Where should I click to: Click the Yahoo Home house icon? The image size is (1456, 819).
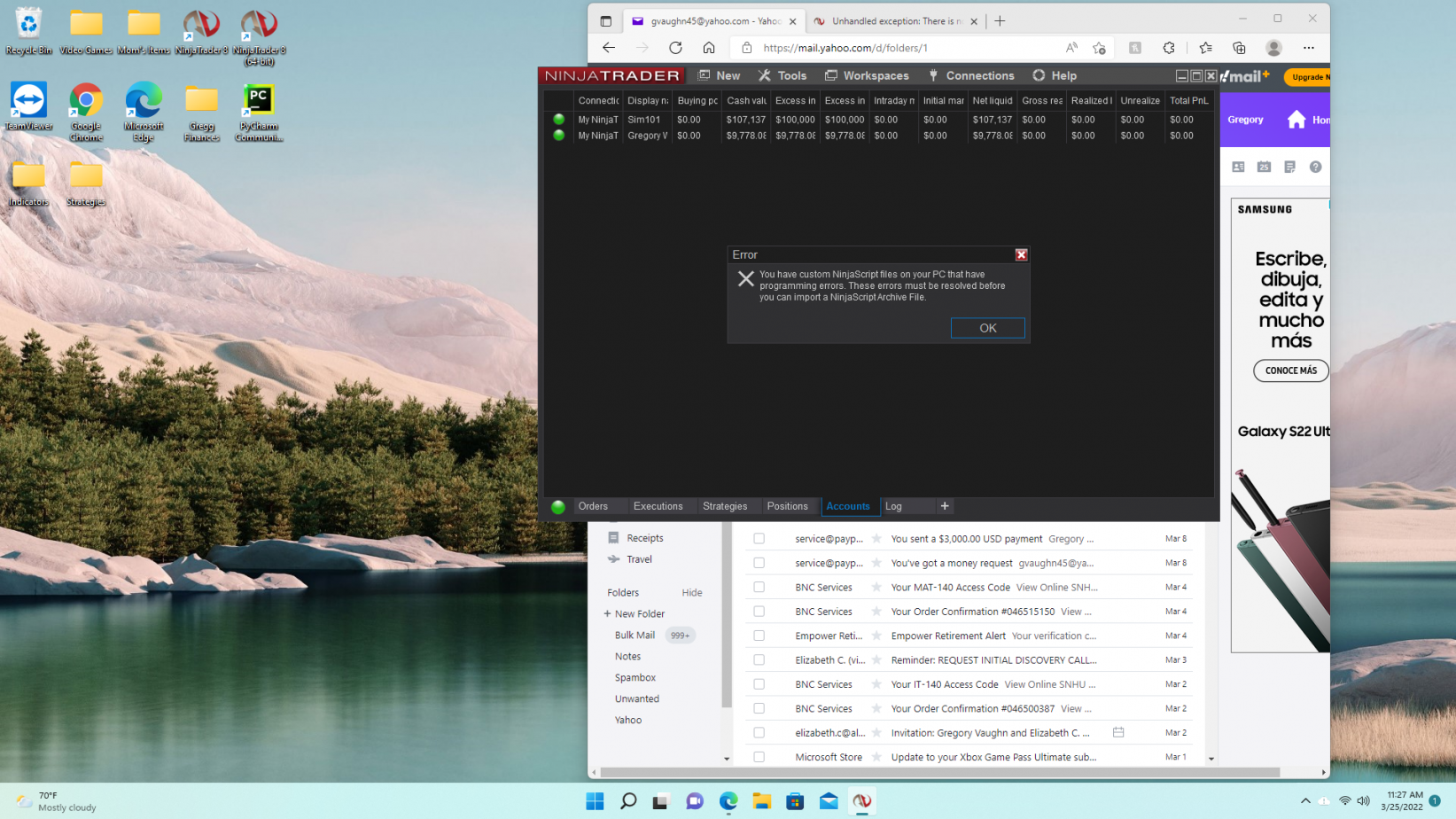coord(1296,120)
